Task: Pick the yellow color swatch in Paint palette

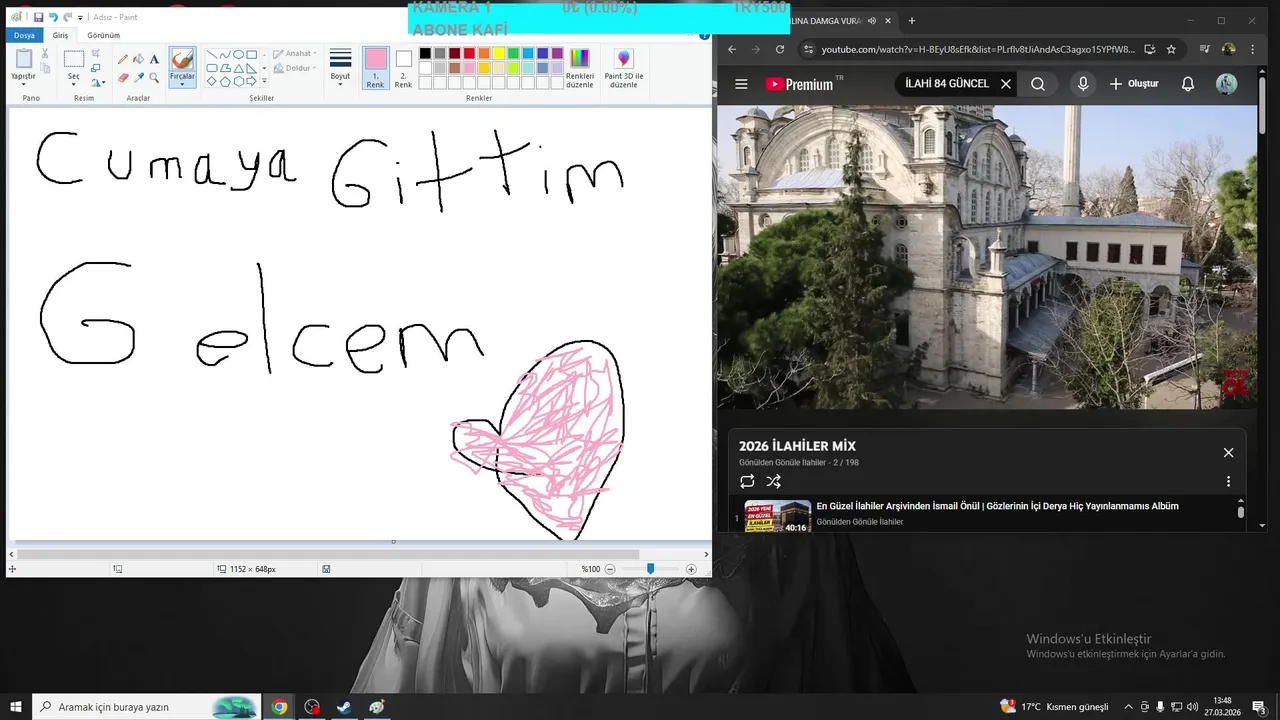Action: click(498, 54)
